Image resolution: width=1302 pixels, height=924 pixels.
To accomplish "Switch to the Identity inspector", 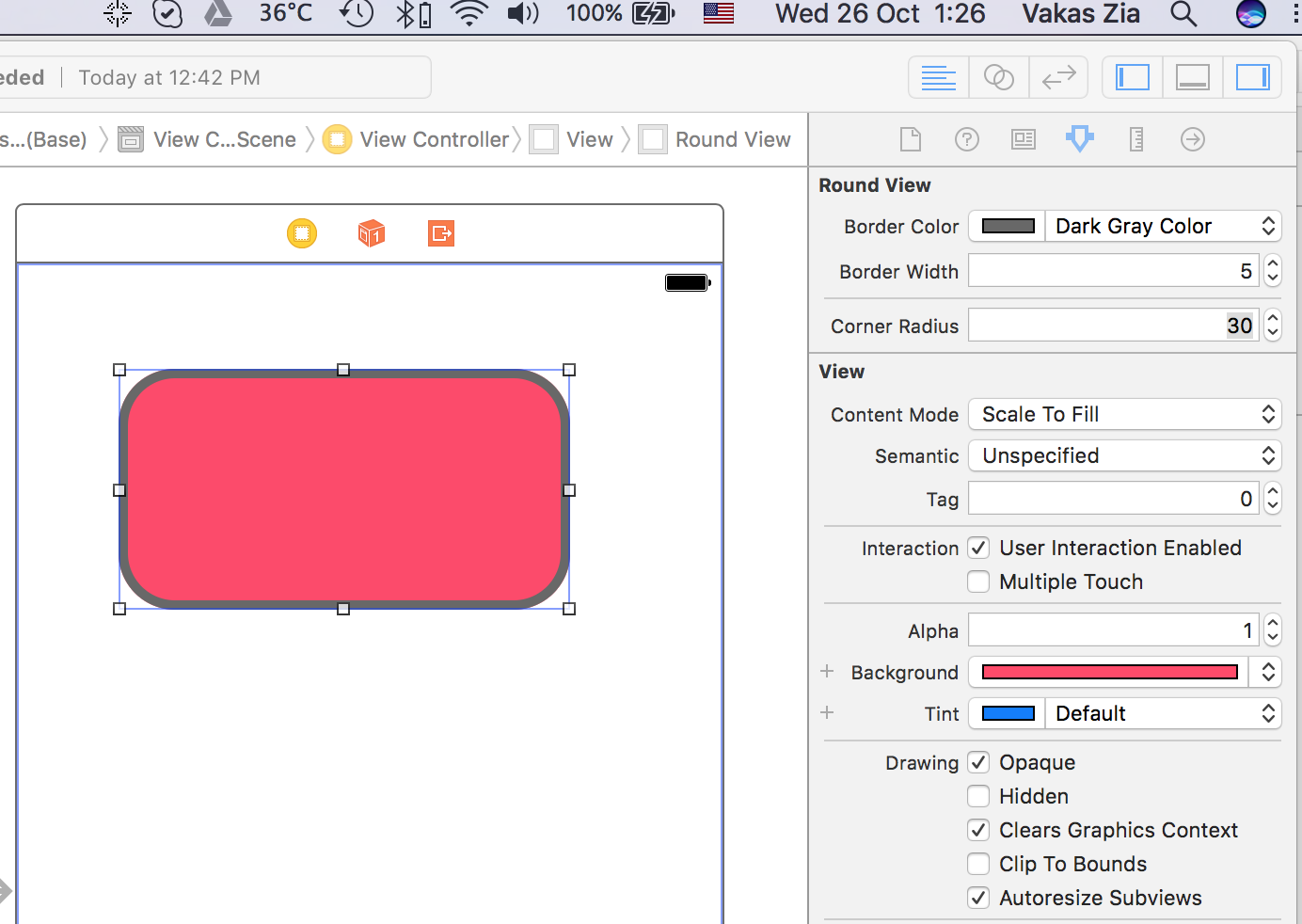I will [1023, 139].
